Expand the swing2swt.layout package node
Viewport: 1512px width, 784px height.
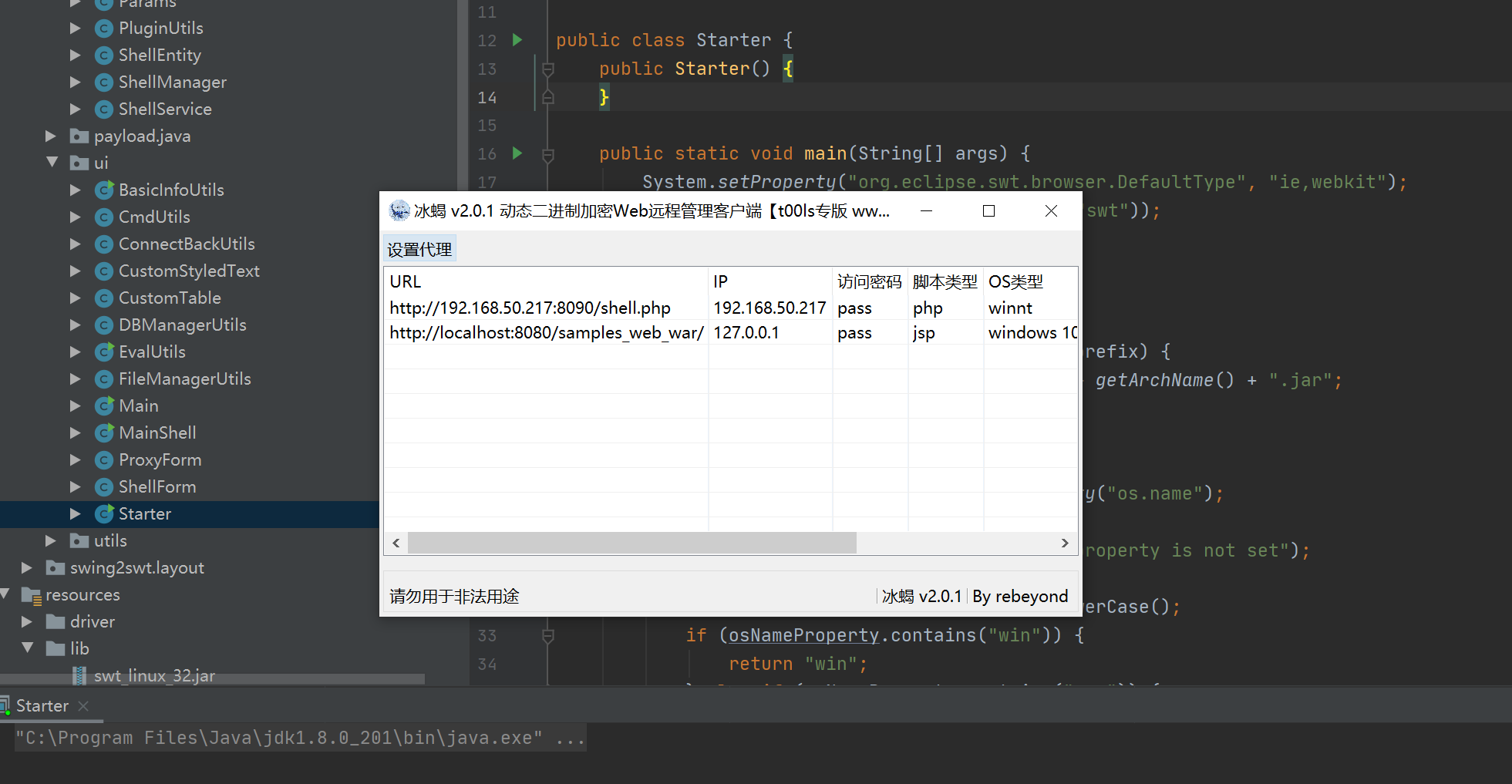27,568
